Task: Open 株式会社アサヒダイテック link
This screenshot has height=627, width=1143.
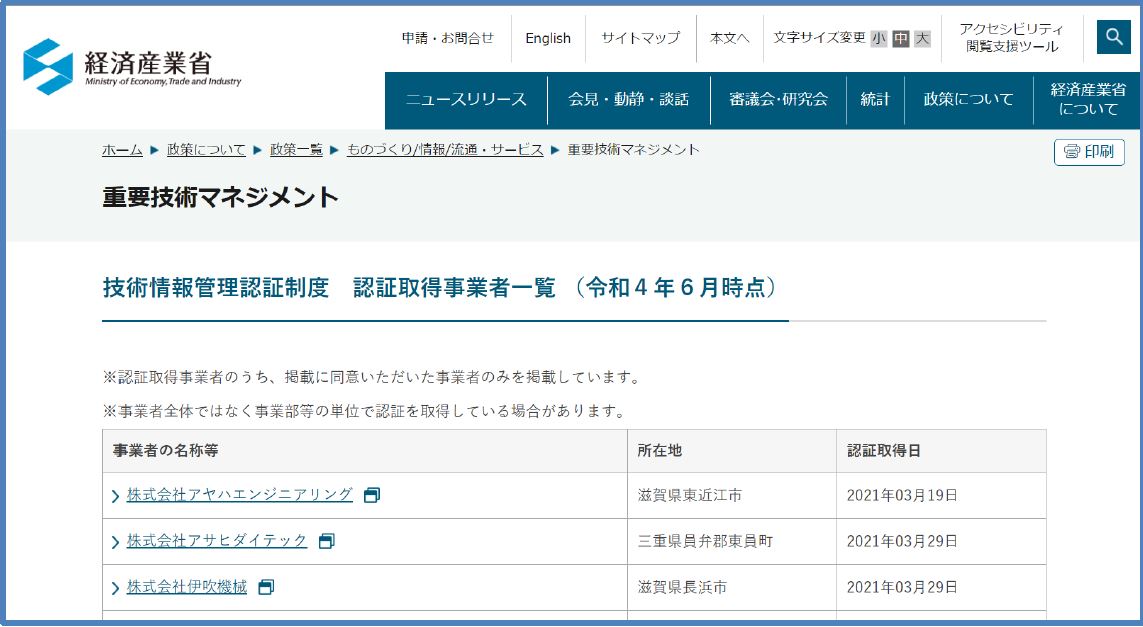Action: click(216, 540)
